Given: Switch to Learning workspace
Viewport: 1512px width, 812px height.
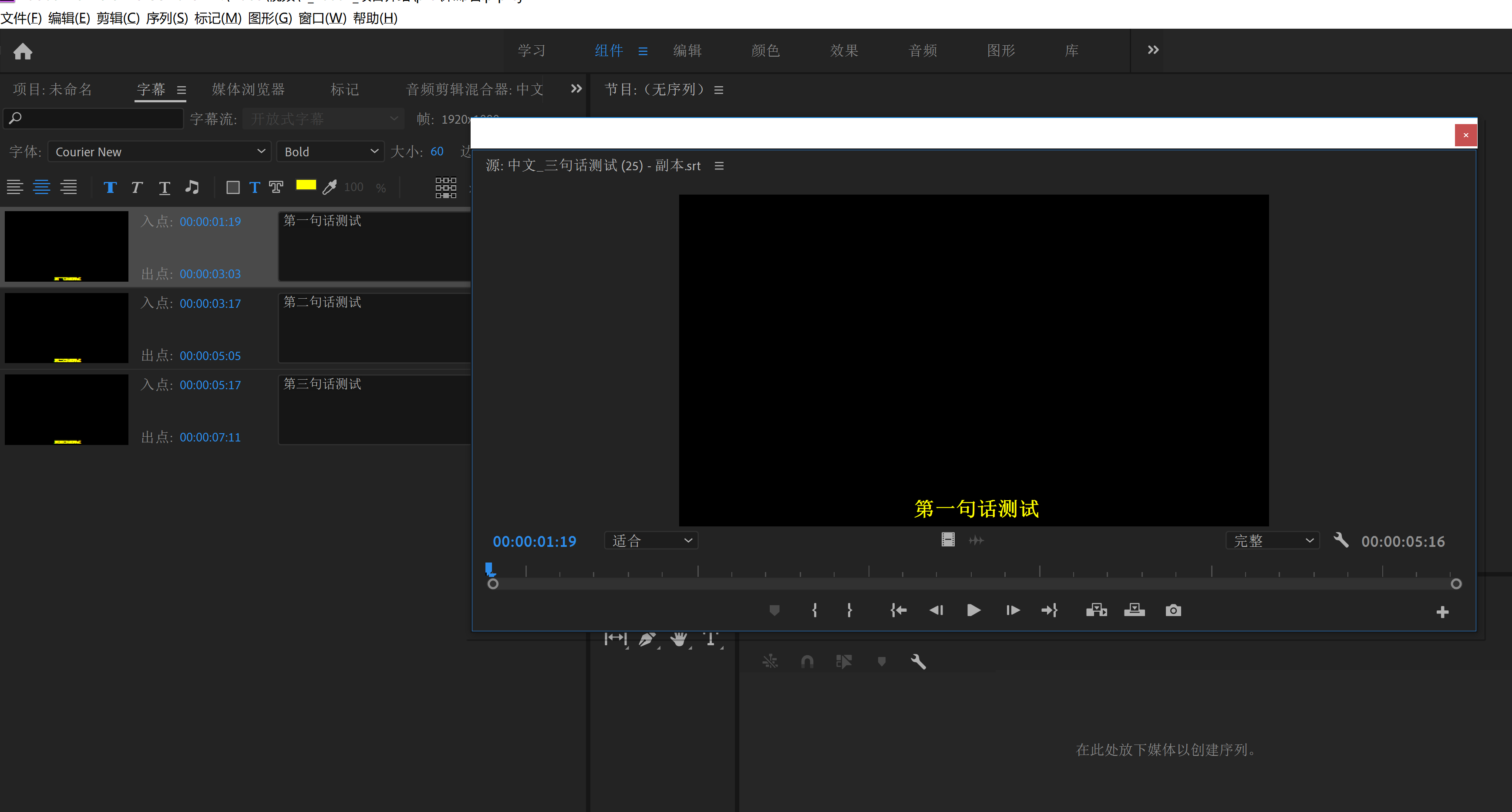Looking at the screenshot, I should (531, 51).
